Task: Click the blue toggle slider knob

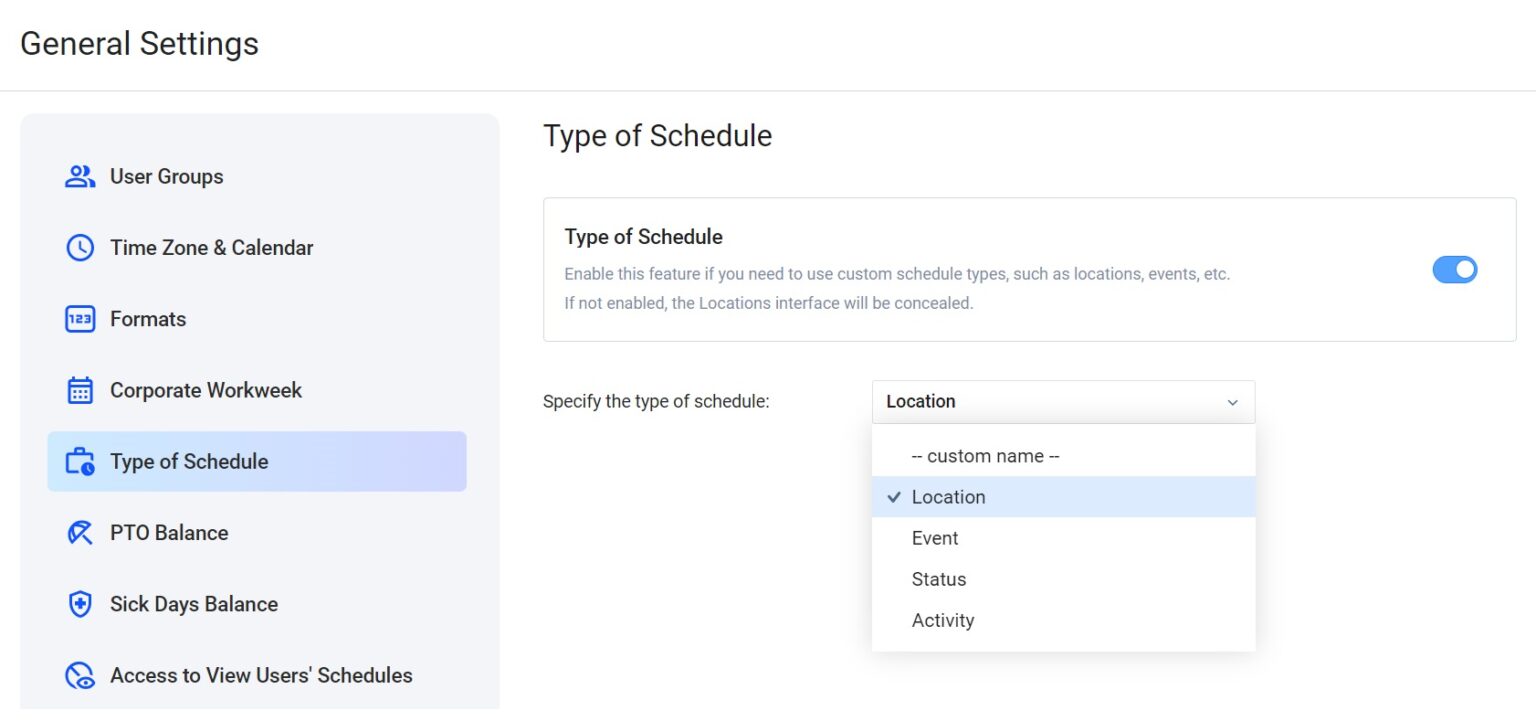Action: [1463, 269]
